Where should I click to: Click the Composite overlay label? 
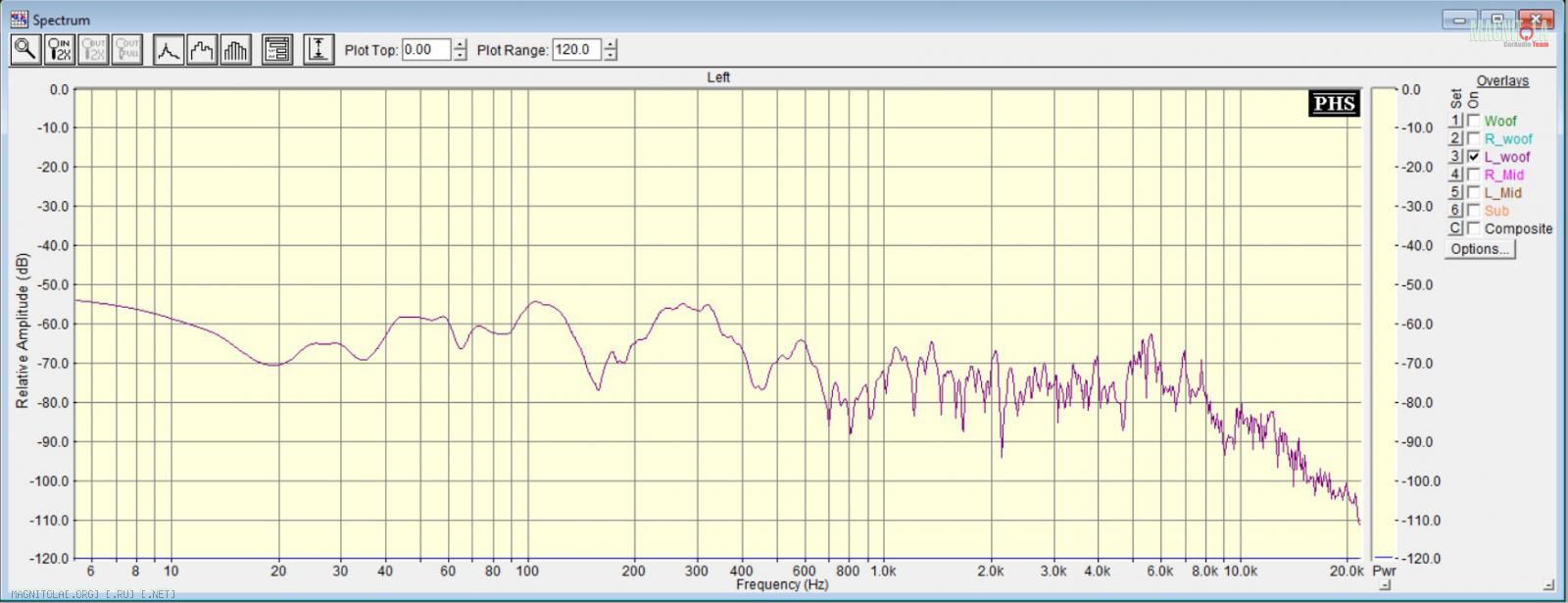[x=1518, y=228]
